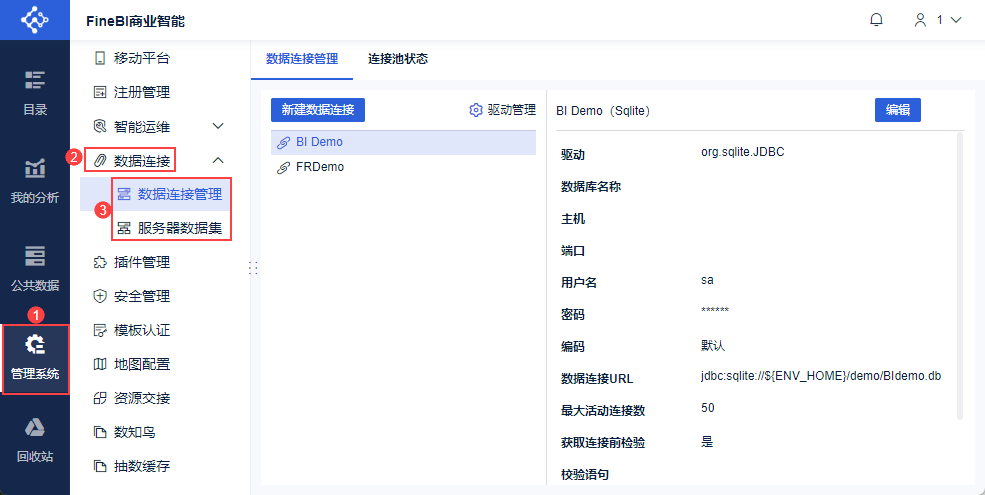Open 公共数据 in the sidebar
The width and height of the screenshot is (985, 495).
[35, 269]
